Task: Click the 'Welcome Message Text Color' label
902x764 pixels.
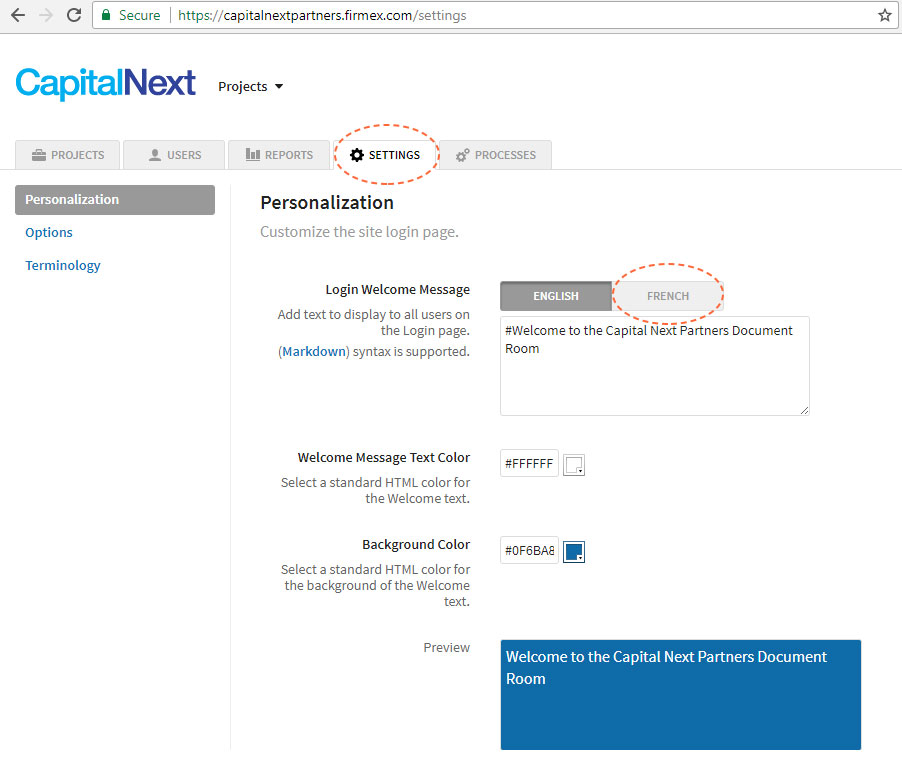Action: click(384, 457)
